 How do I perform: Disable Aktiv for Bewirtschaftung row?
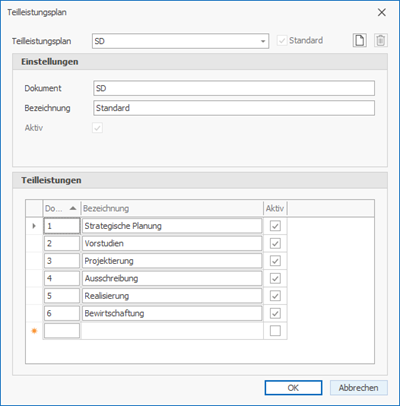point(275,313)
